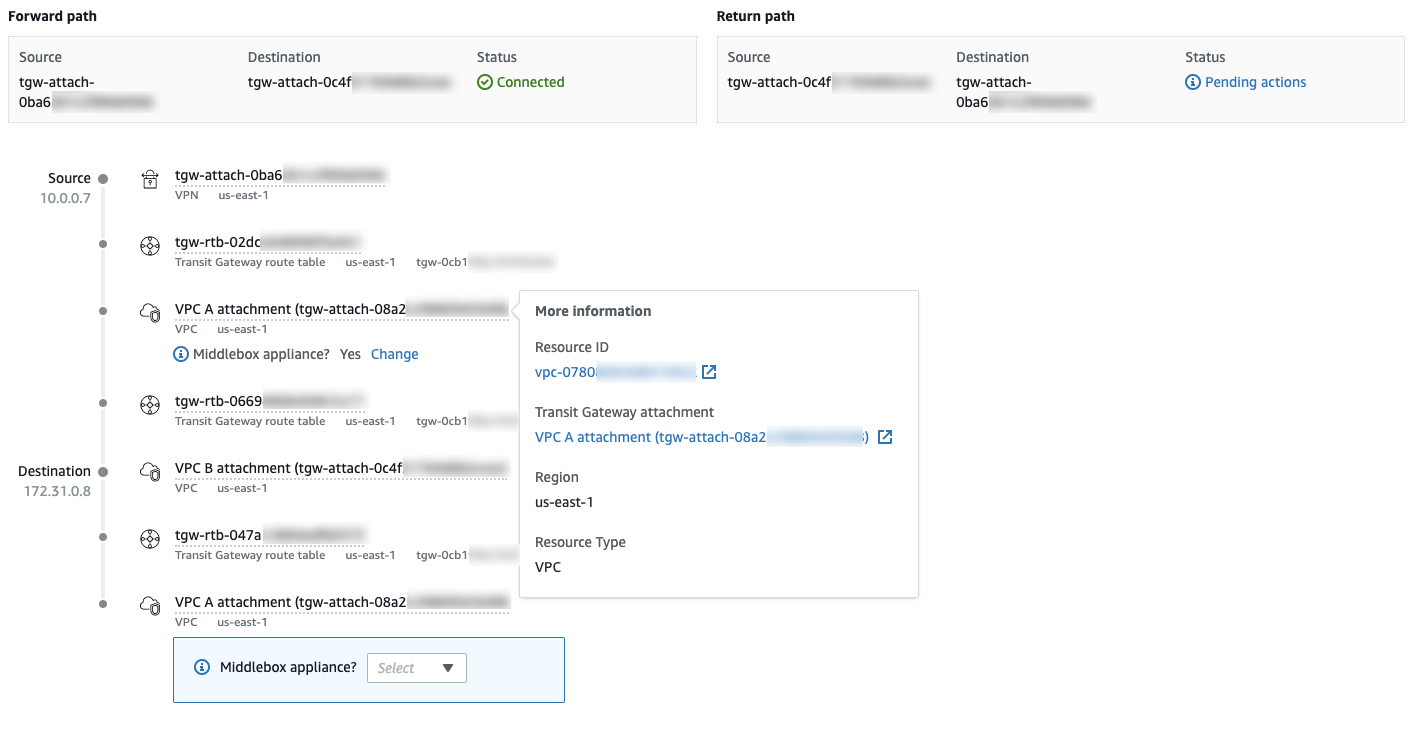Viewport: 1417px width, 732px height.
Task: Click the cloud icon beside first VPC A attachment
Action: click(149, 312)
